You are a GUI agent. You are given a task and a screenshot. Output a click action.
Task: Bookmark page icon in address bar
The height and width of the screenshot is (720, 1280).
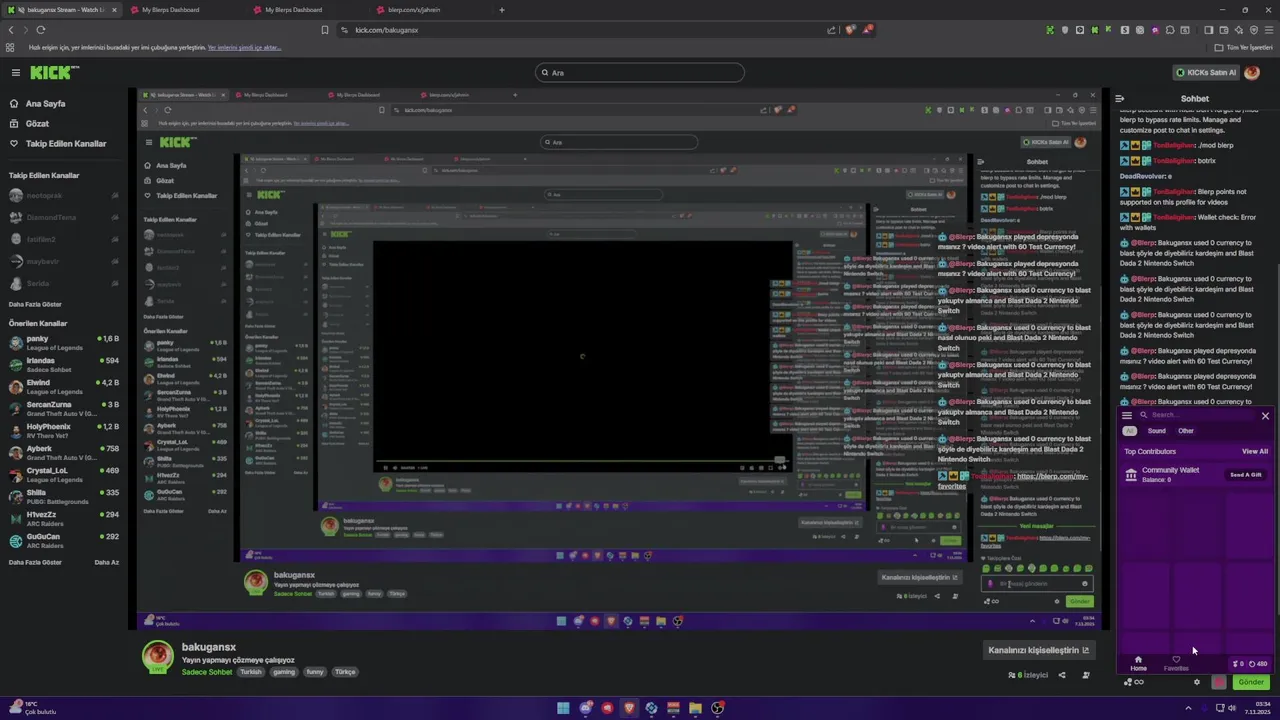325,30
